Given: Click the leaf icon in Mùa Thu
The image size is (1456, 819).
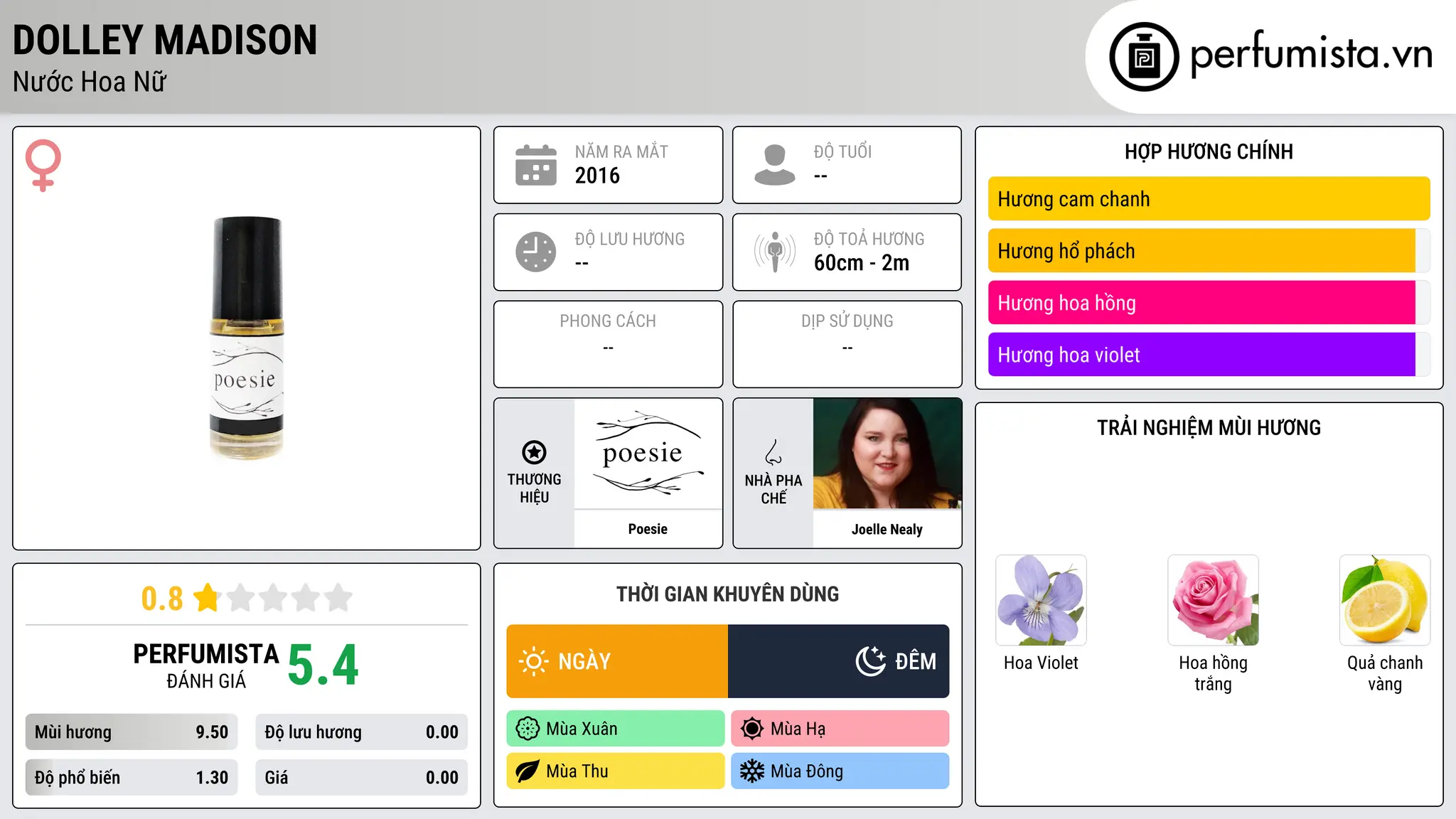Looking at the screenshot, I should 528,771.
